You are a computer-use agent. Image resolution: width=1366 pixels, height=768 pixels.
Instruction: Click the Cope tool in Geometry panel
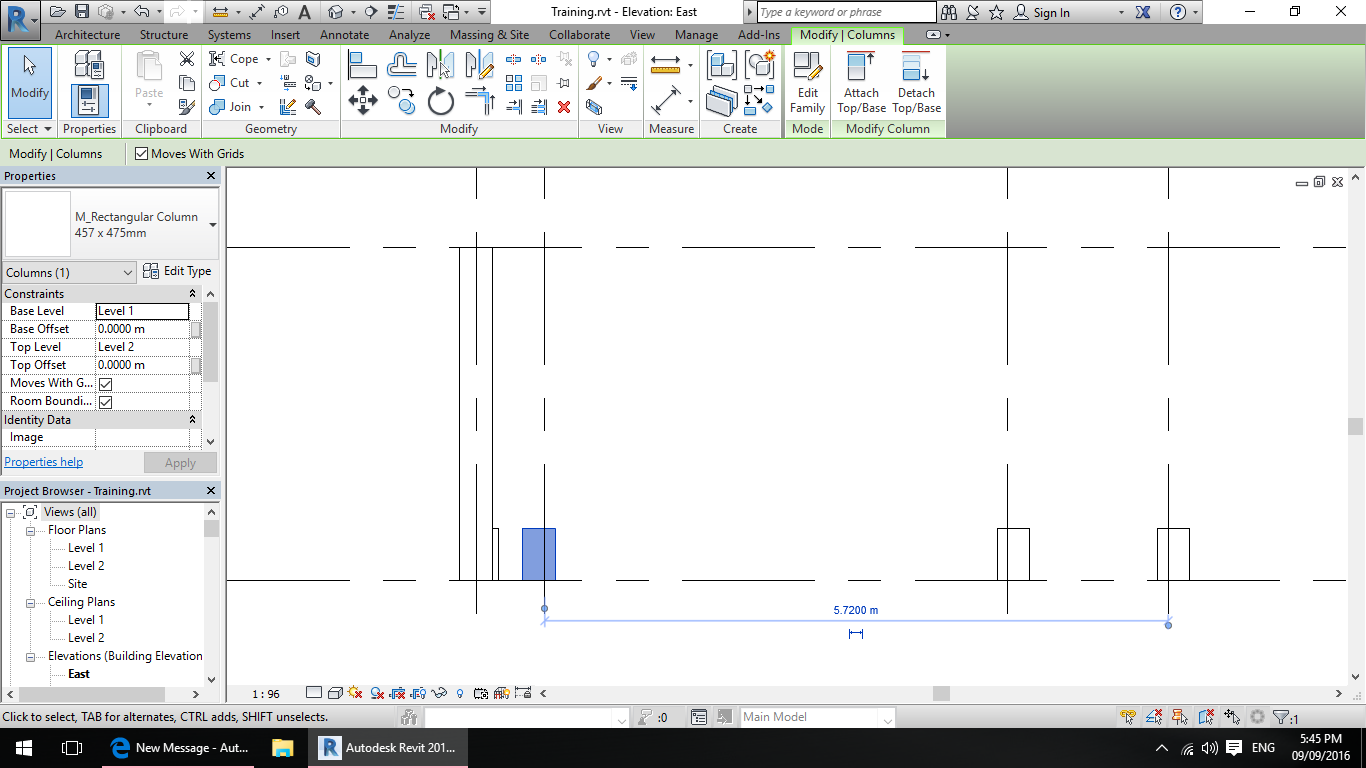click(x=232, y=58)
